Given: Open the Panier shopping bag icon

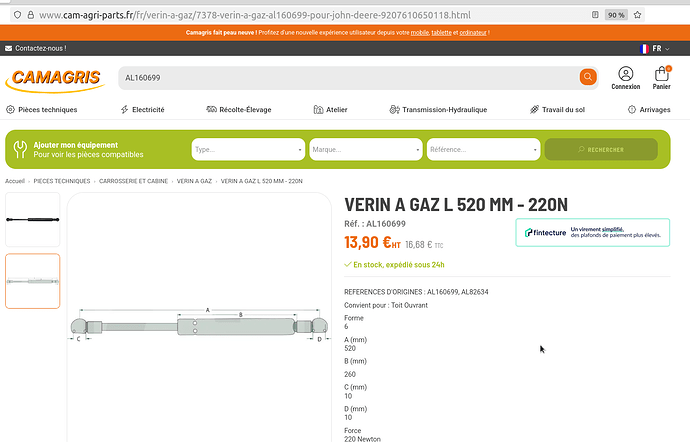Looking at the screenshot, I should (x=661, y=73).
